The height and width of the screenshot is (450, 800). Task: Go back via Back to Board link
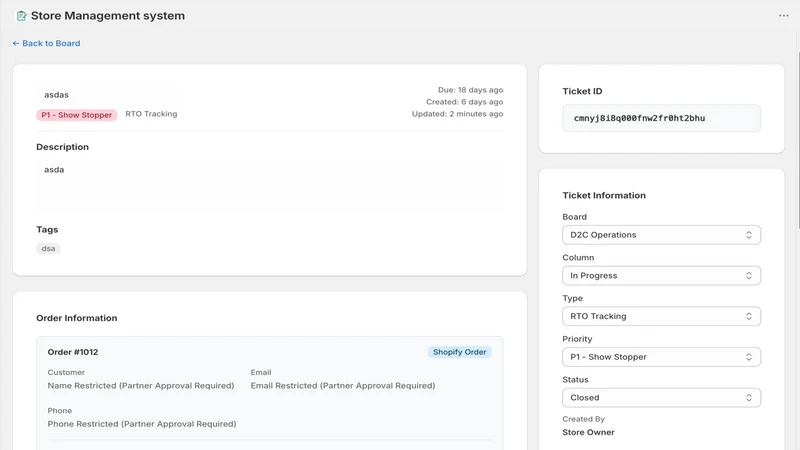(46, 43)
